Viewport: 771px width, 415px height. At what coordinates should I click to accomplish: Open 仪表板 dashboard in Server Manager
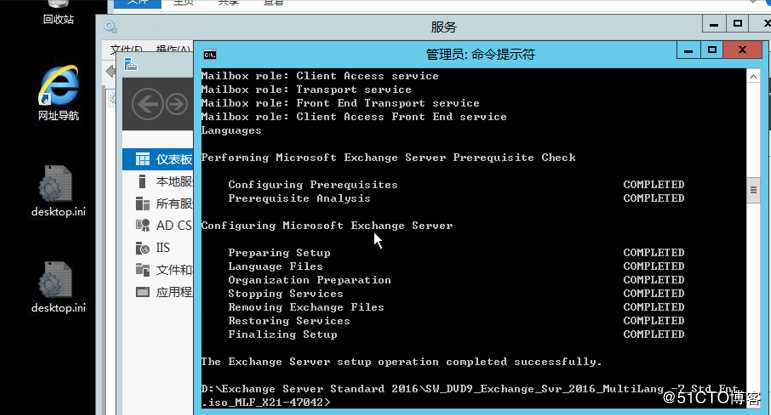158,159
